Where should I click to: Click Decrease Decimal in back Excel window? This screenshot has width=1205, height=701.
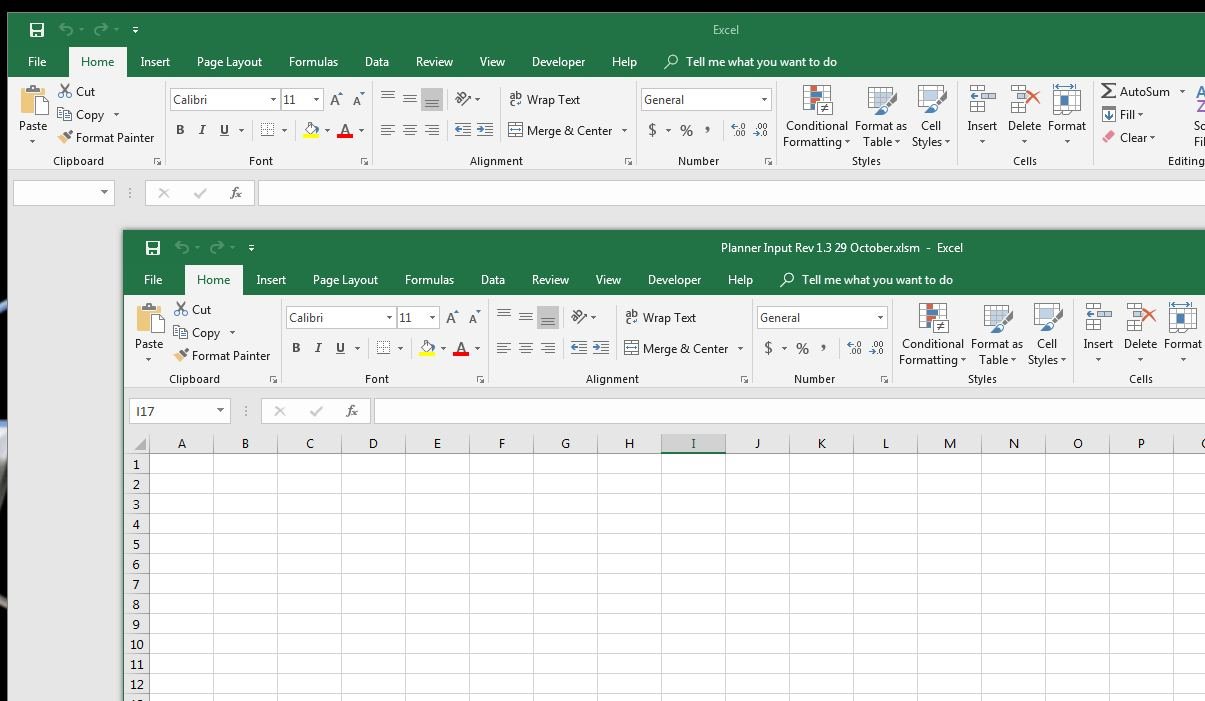click(x=761, y=130)
